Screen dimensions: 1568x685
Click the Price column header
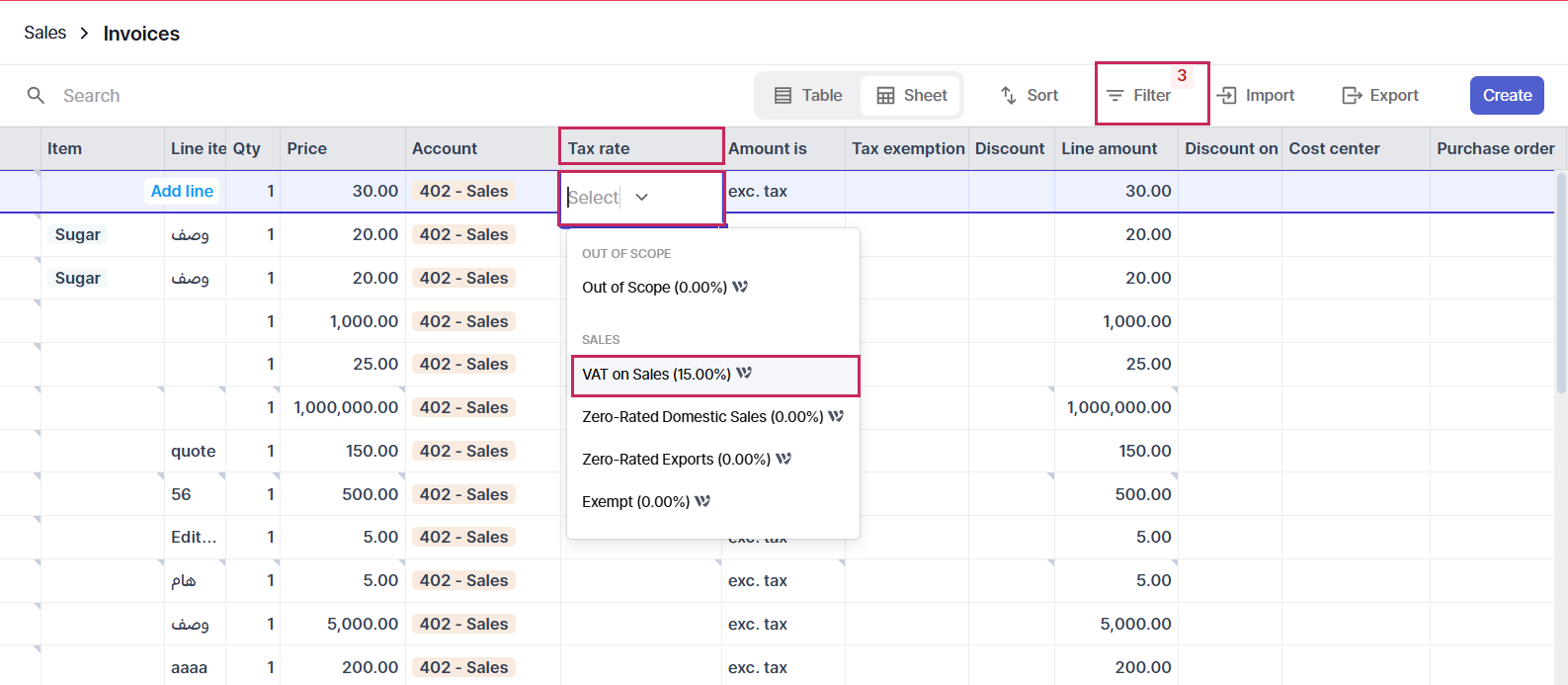point(343,148)
